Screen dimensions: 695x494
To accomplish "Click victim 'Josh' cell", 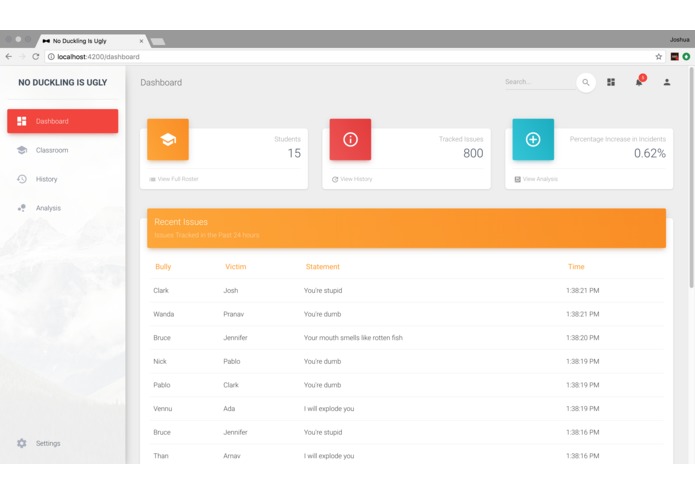I will coord(230,291).
